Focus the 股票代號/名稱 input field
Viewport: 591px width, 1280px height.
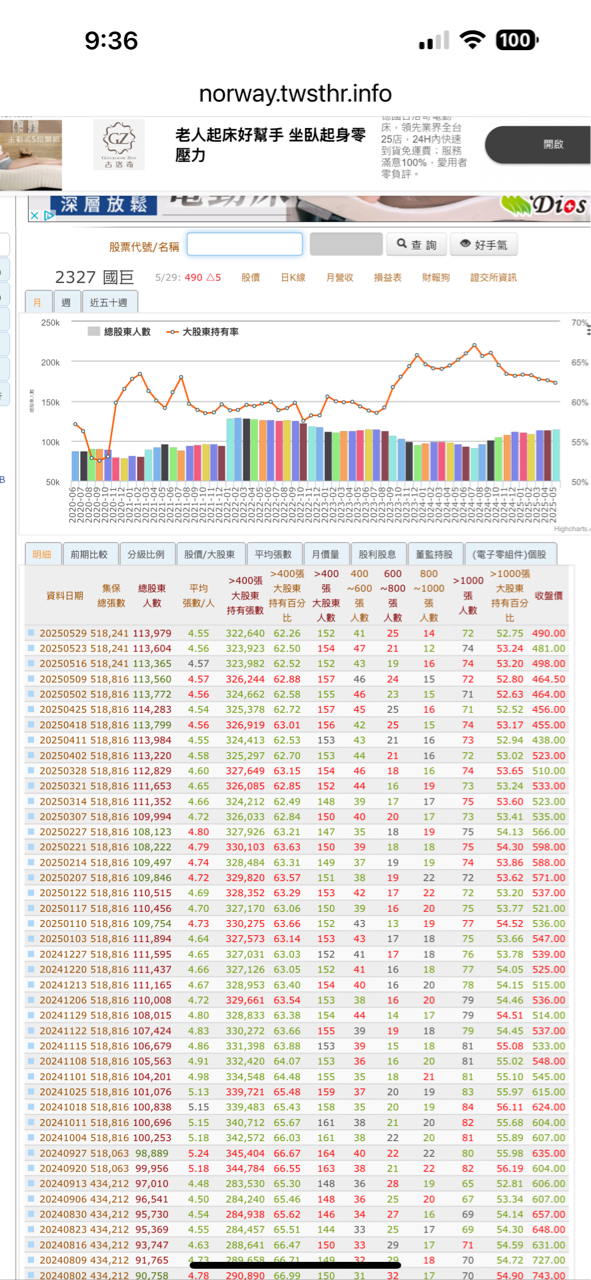244,244
